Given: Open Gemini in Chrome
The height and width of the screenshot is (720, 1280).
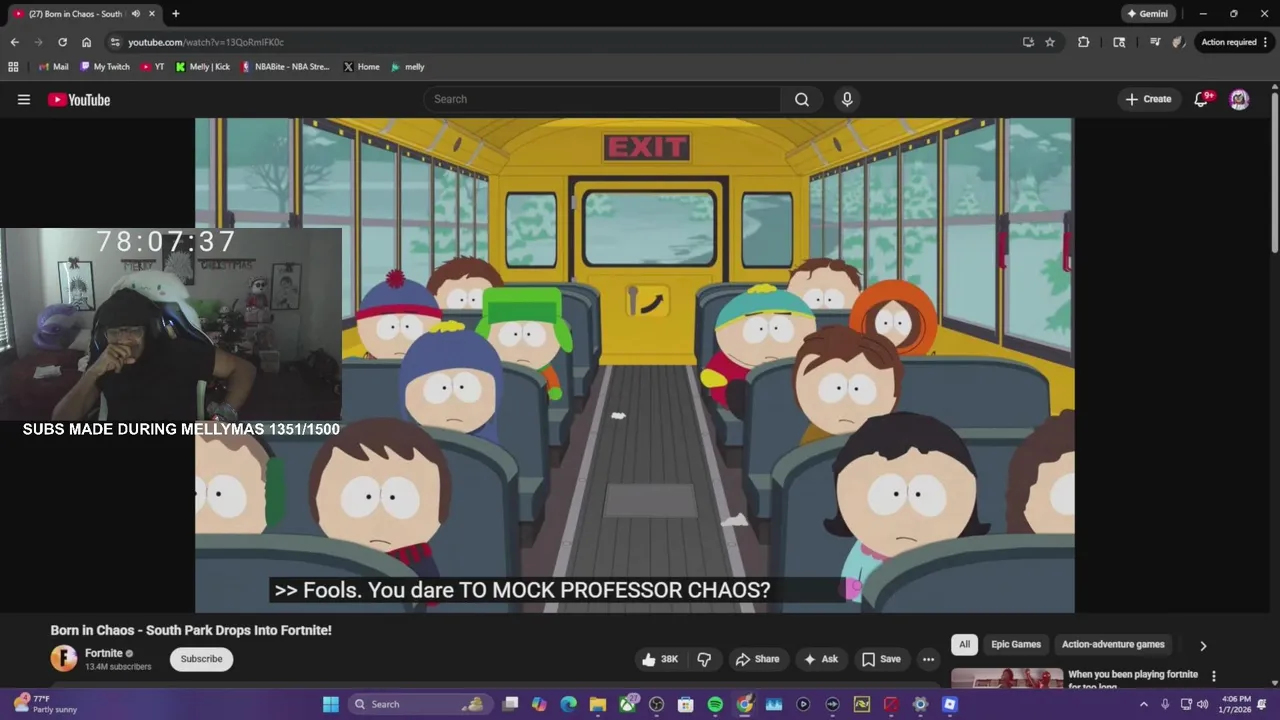Looking at the screenshot, I should point(1147,14).
